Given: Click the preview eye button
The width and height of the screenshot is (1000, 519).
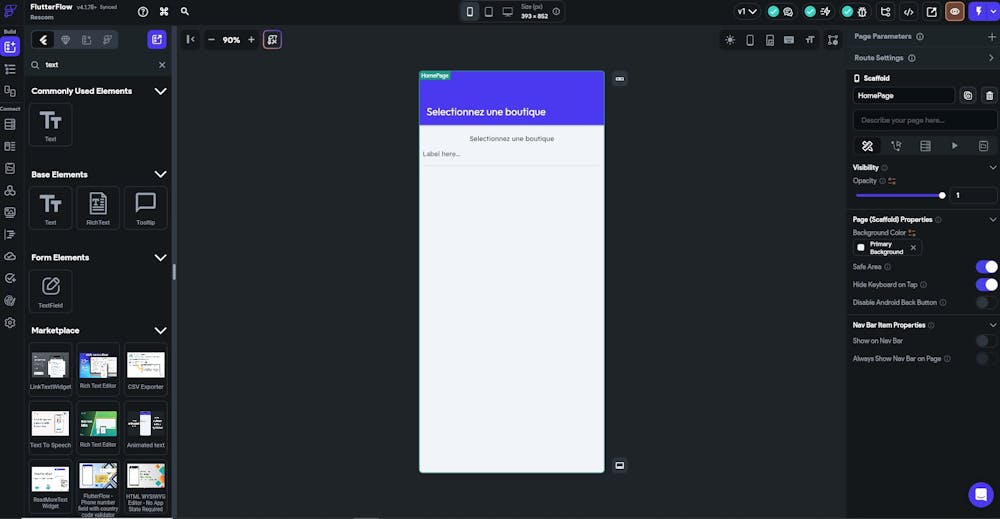Looking at the screenshot, I should (955, 11).
